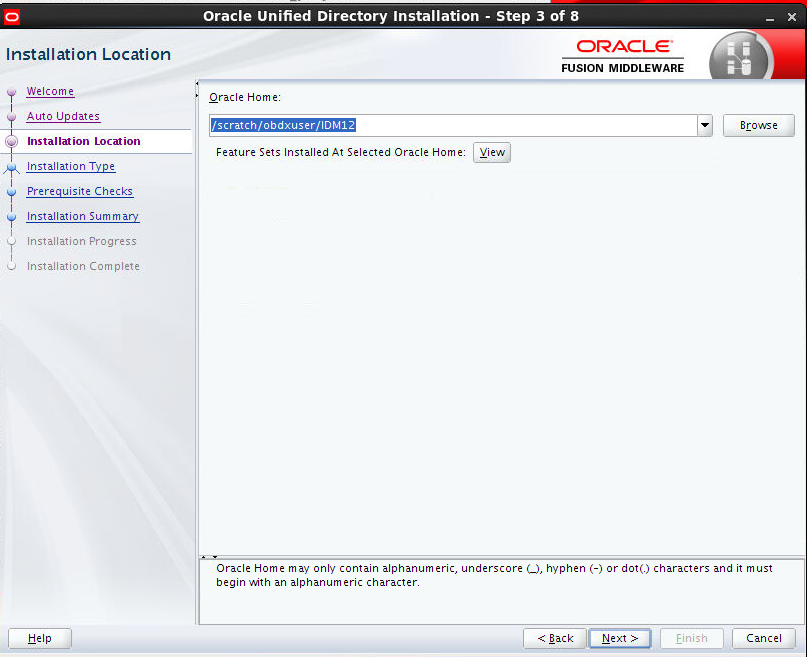Proceed with the Next button
Viewport: 807px width, 657px height.
coord(620,638)
